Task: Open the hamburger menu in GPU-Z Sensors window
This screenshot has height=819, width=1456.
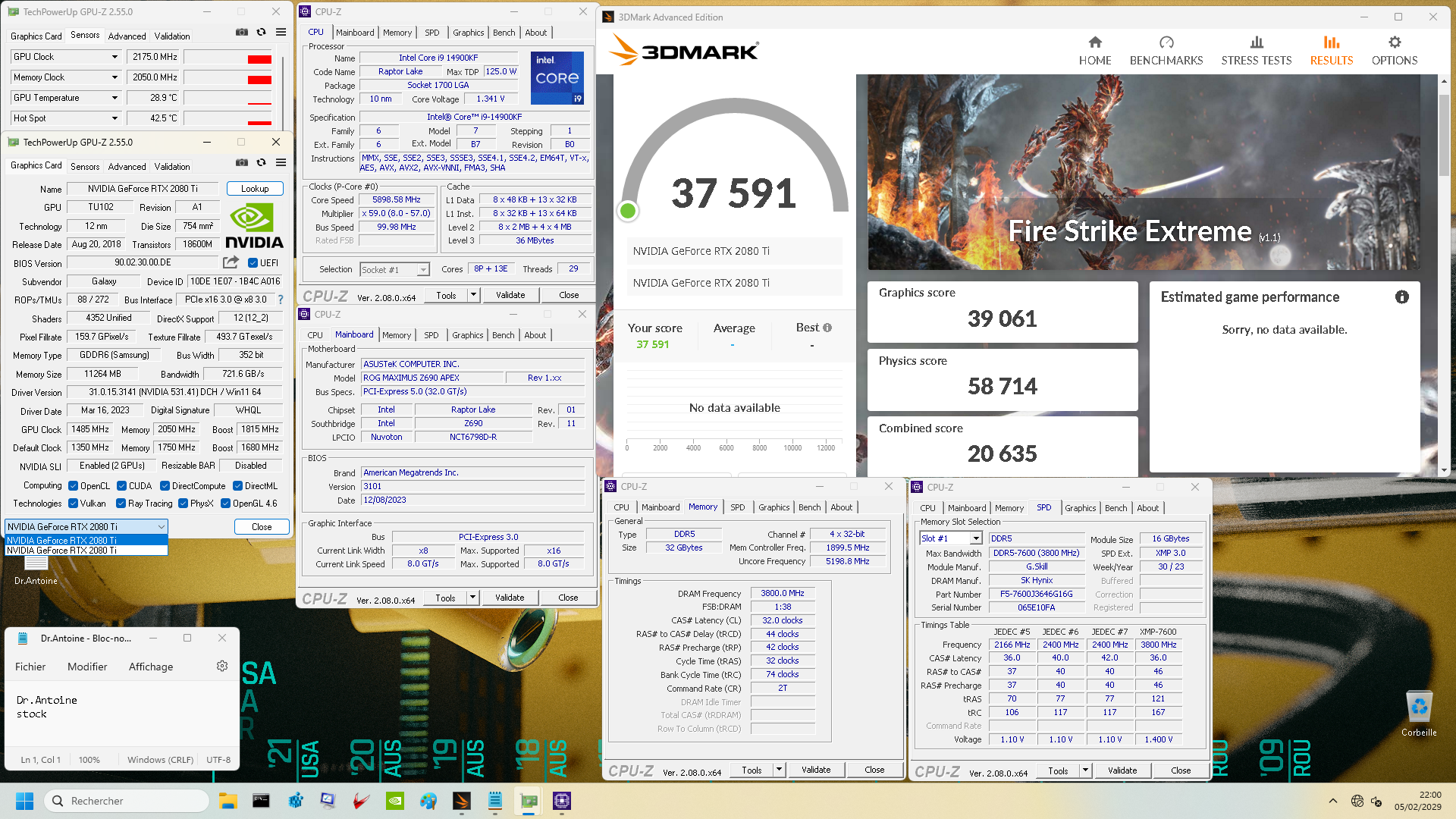Action: [x=281, y=33]
